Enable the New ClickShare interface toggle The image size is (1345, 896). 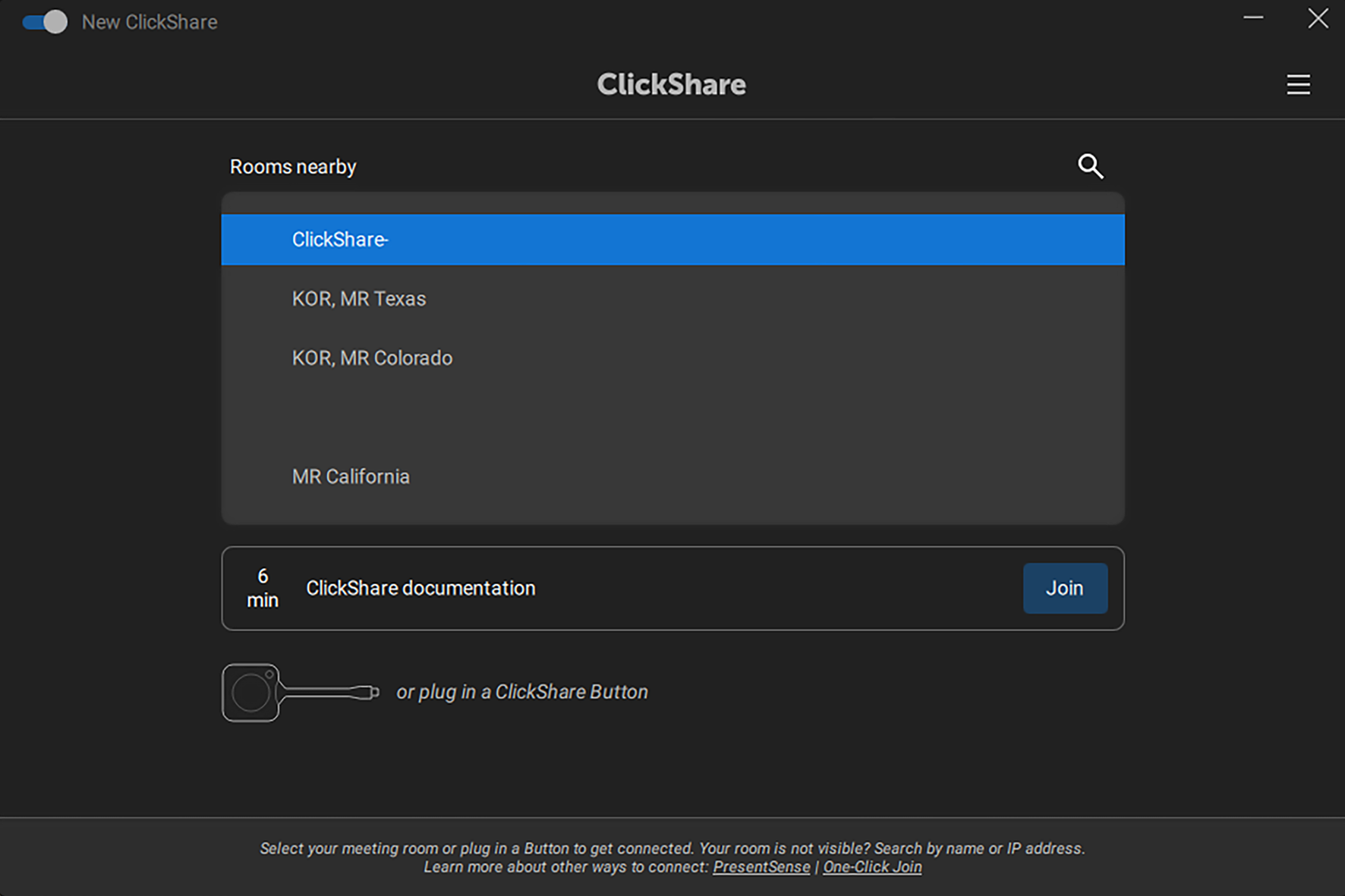[43, 22]
